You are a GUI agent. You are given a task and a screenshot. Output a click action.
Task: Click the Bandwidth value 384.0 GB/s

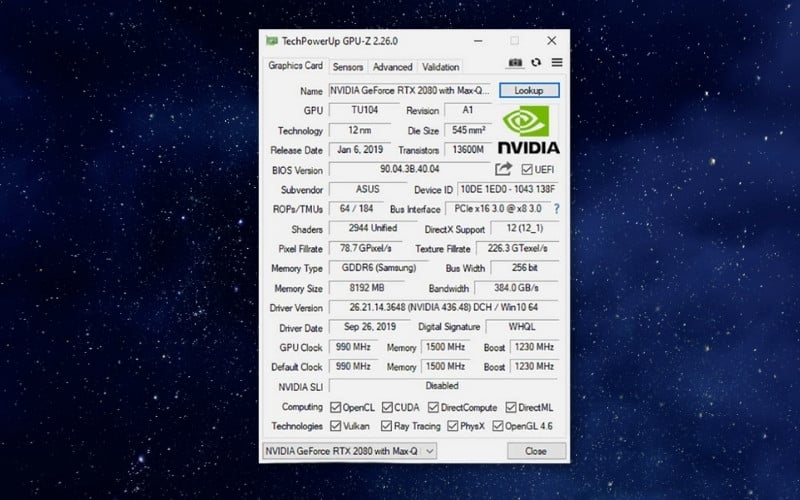click(x=516, y=288)
